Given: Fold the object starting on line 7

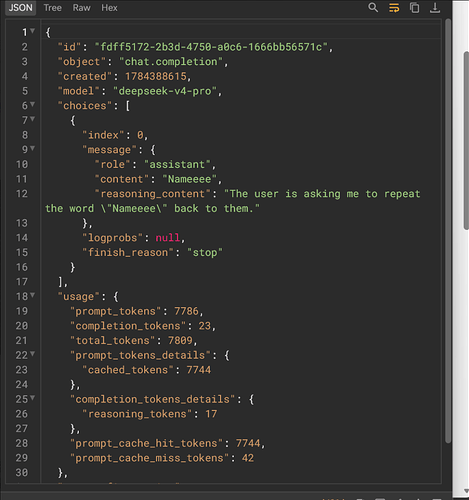Looking at the screenshot, I should click(32, 119).
